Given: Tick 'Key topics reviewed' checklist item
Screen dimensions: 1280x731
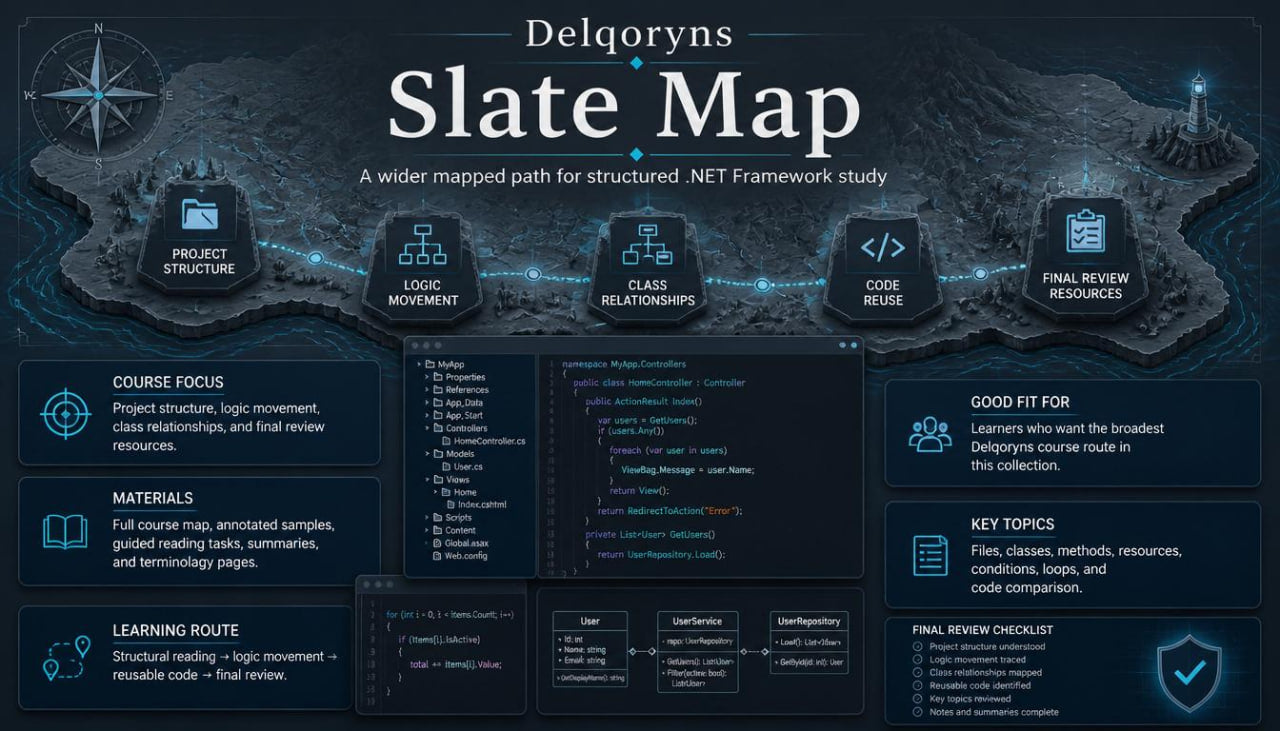Looking at the screenshot, I should click(918, 699).
